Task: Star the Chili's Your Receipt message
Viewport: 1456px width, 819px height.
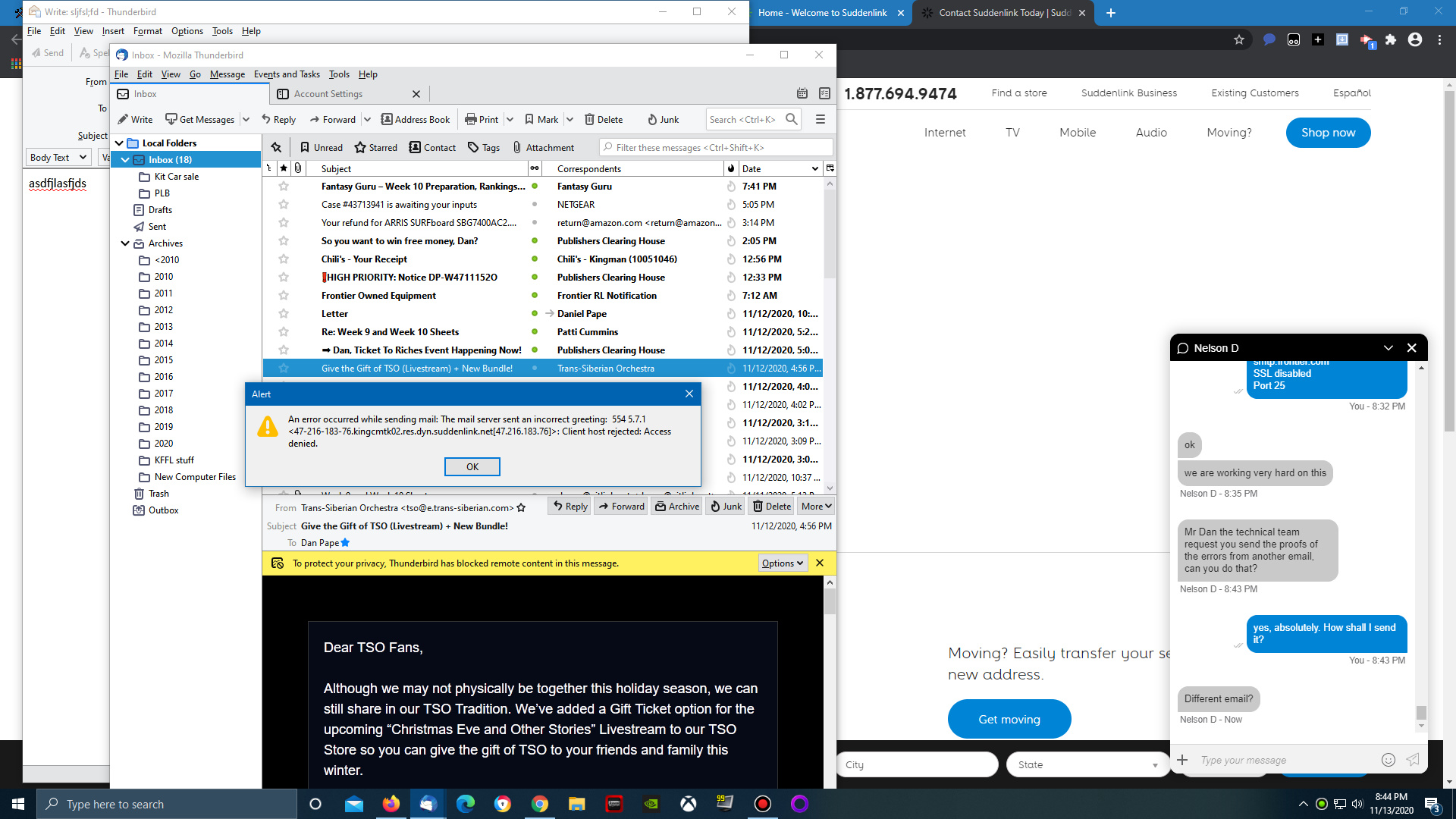Action: 284,259
